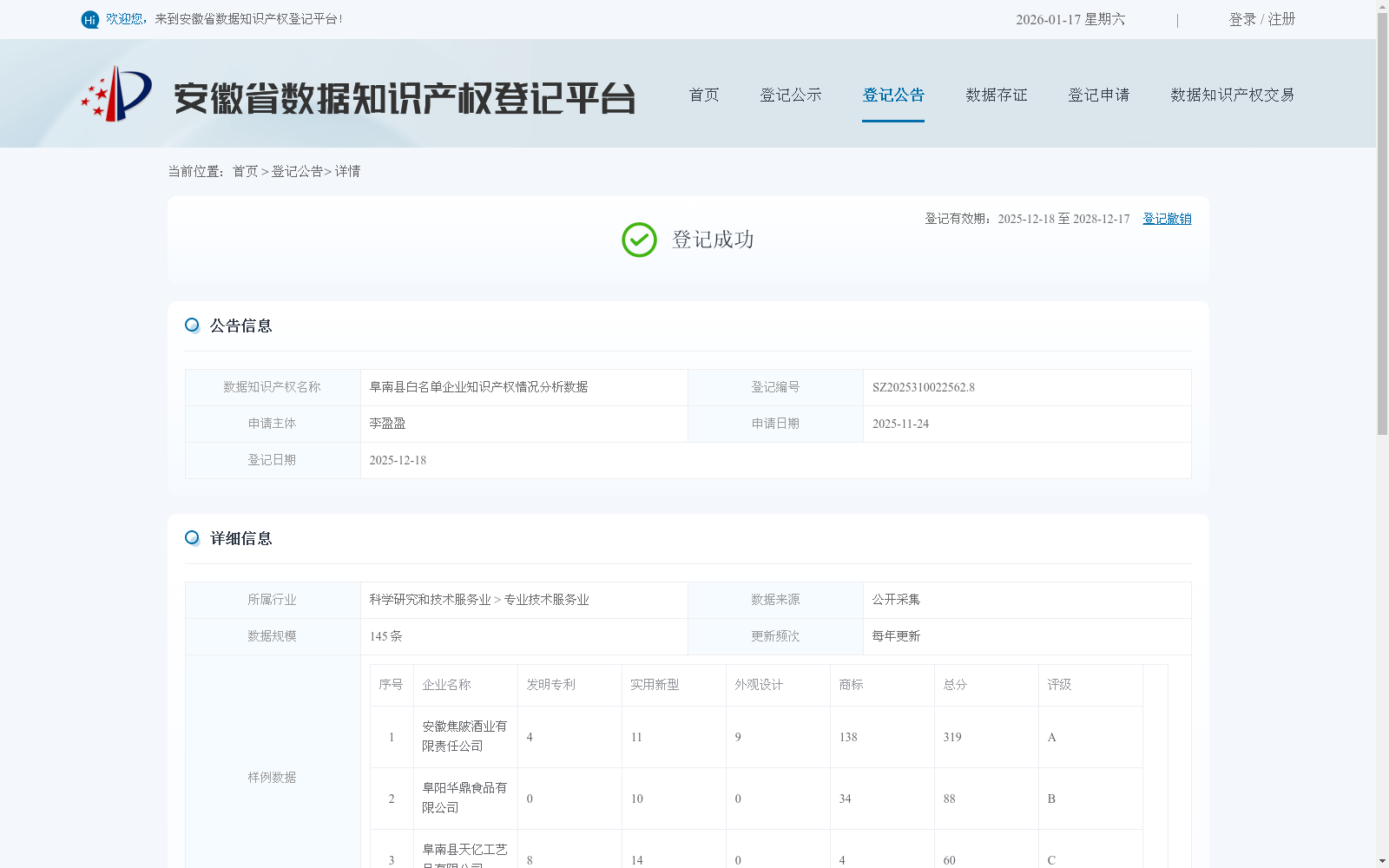This screenshot has height=868, width=1389.
Task: Open the 登记公示 navigation menu
Action: click(791, 95)
